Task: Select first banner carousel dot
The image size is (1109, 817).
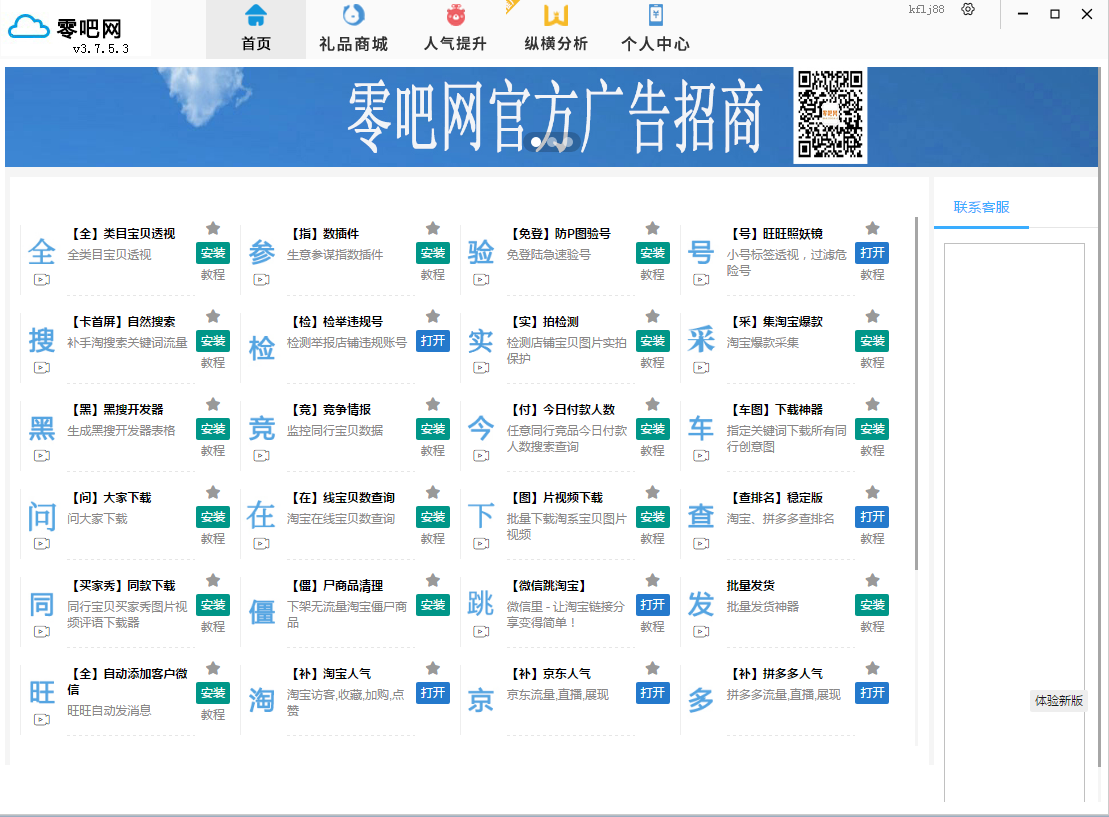Action: pyautogui.click(x=537, y=142)
